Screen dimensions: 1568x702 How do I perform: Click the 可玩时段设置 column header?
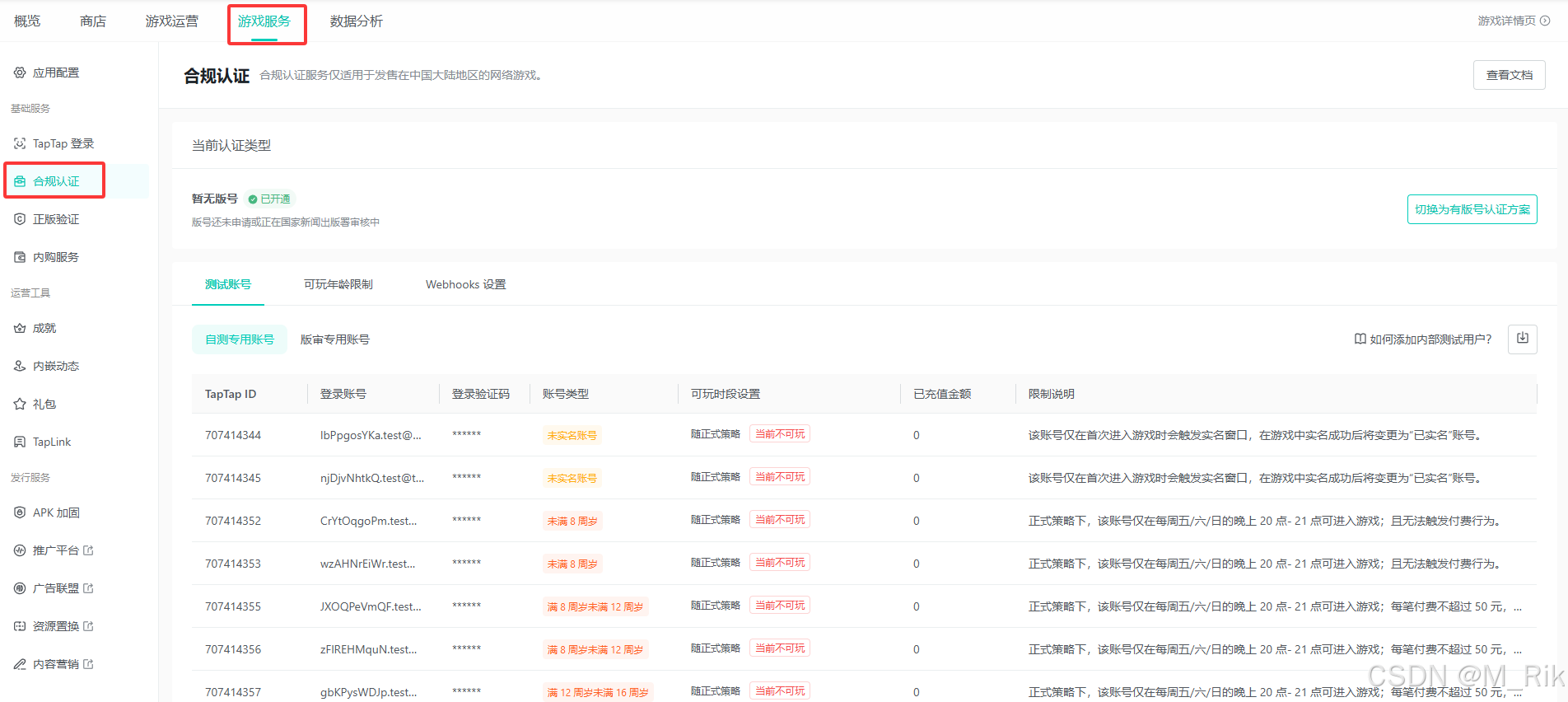726,394
